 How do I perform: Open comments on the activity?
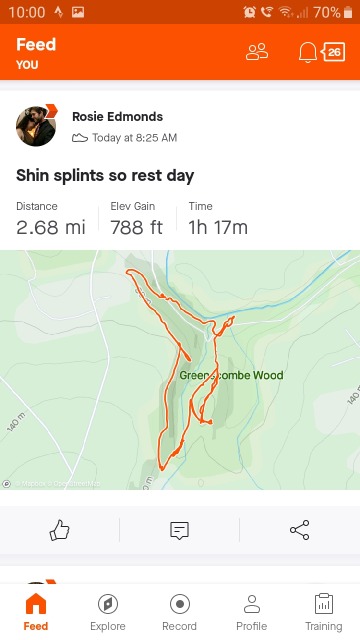(x=179, y=530)
